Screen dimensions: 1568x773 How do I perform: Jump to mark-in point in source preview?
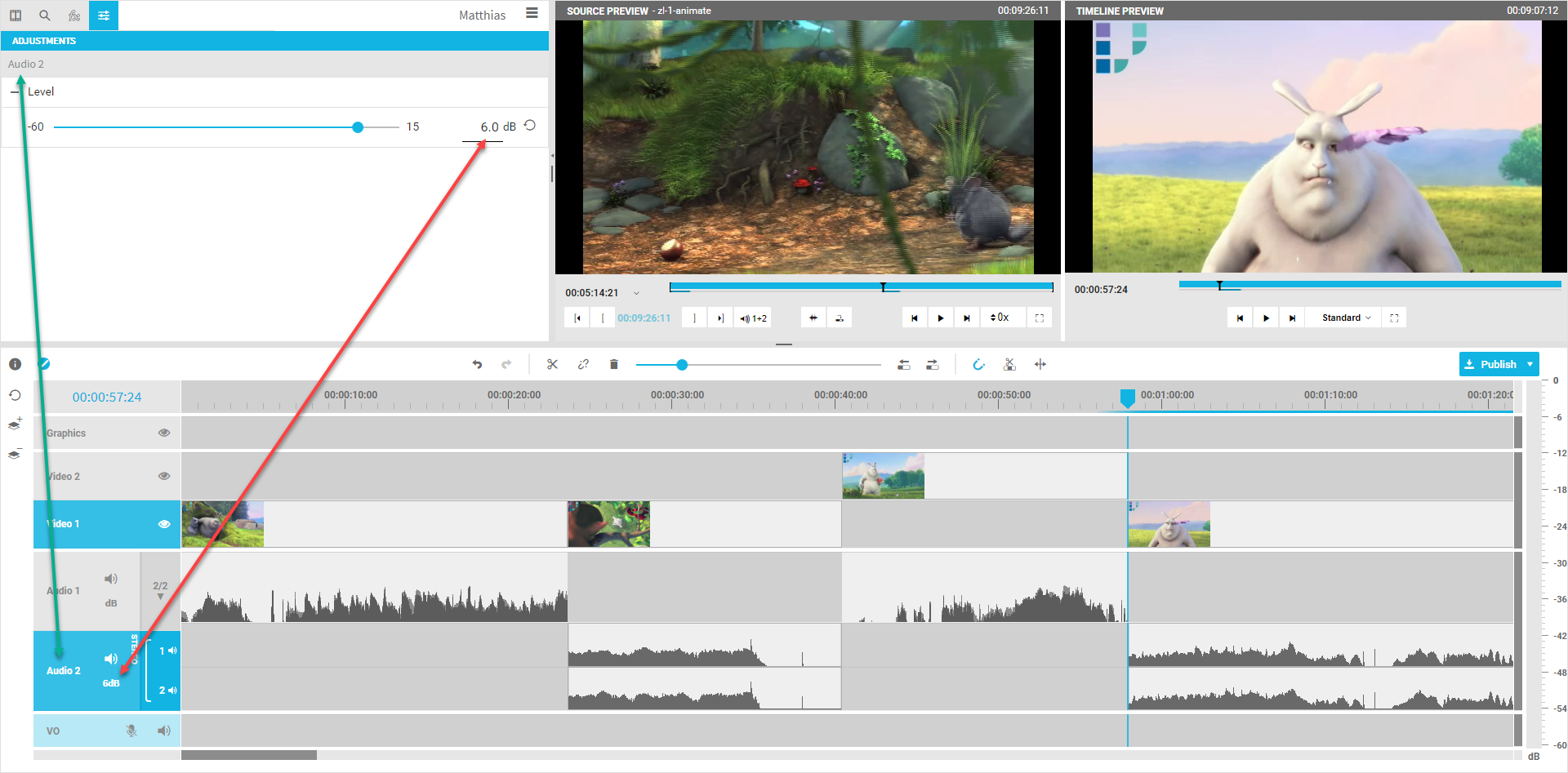pyautogui.click(x=577, y=318)
